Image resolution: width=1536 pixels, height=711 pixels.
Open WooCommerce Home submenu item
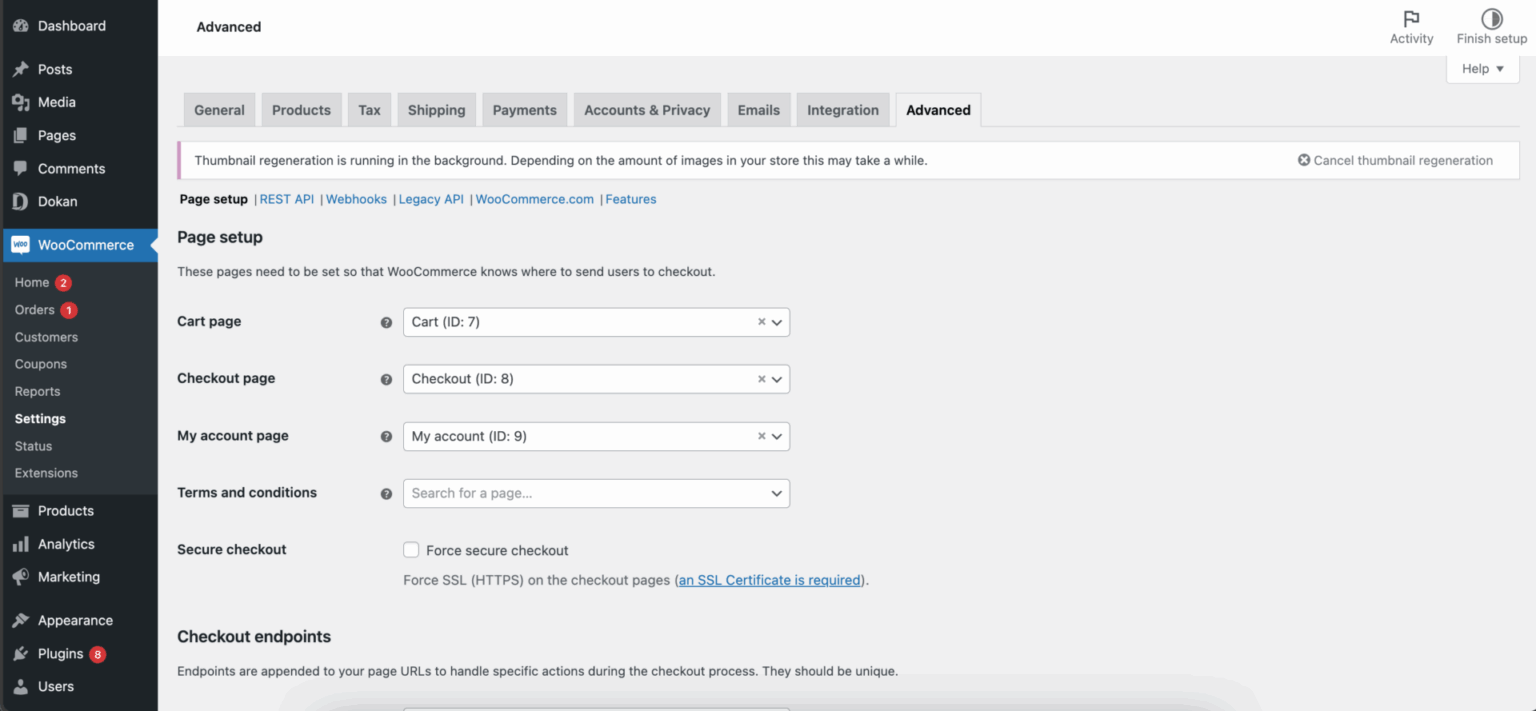[32, 283]
